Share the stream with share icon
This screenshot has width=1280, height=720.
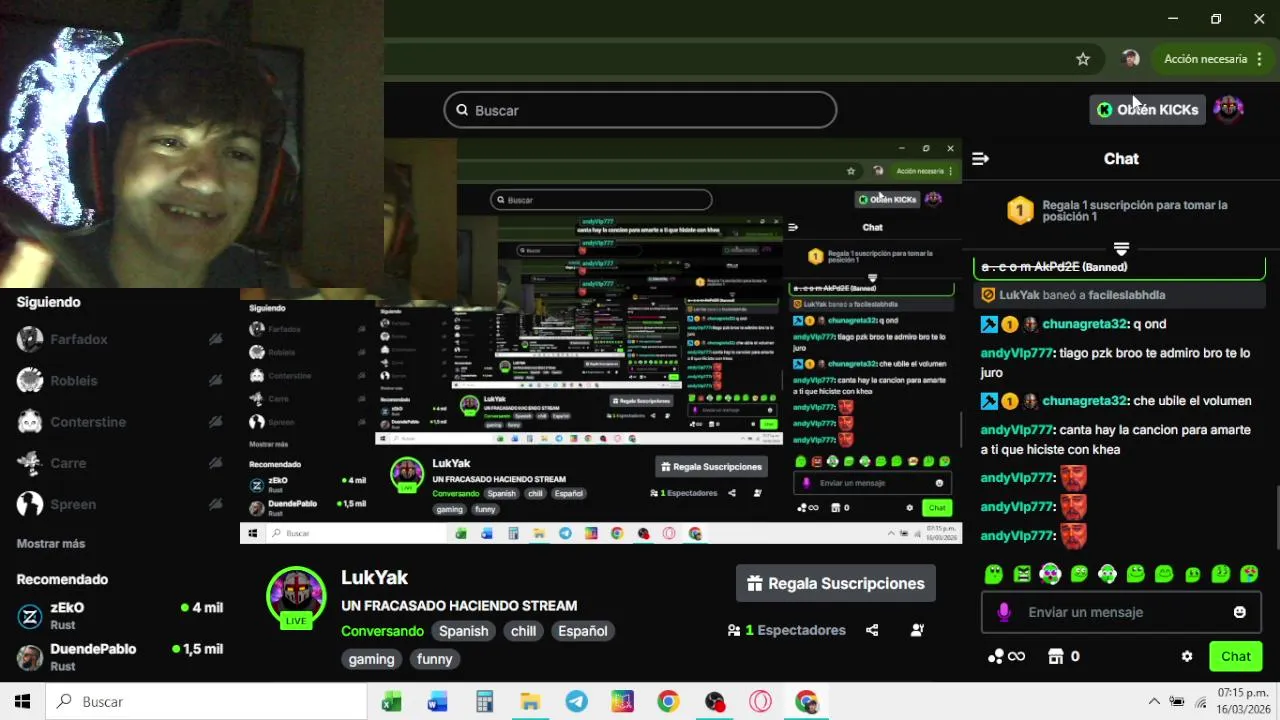point(872,630)
